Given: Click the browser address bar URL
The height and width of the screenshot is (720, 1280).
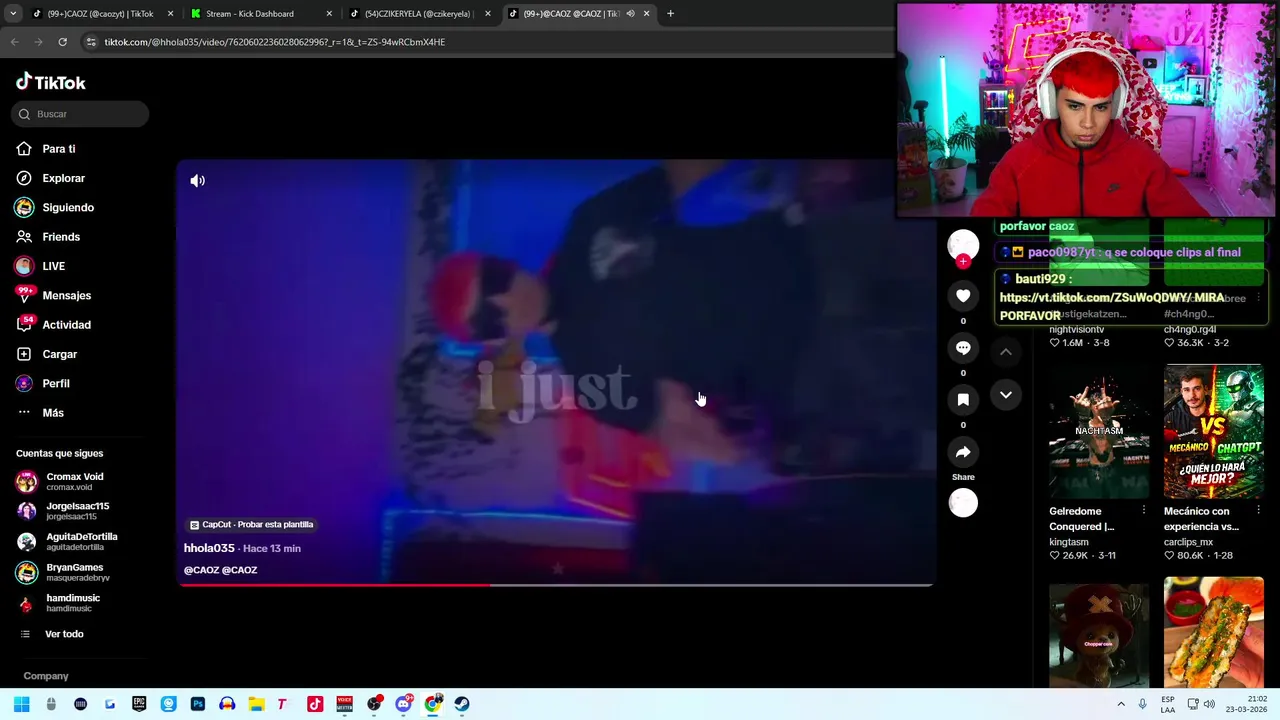Looking at the screenshot, I should click(x=275, y=42).
